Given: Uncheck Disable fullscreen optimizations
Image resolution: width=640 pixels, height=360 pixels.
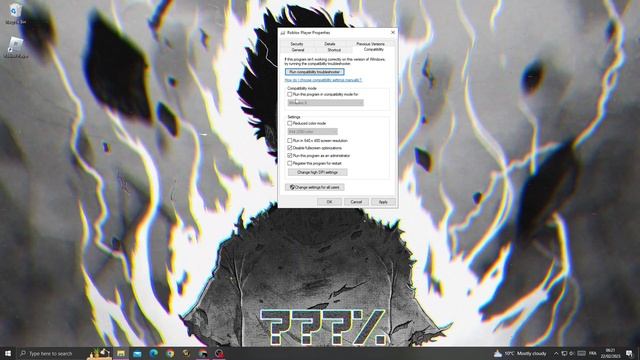Looking at the screenshot, I should (x=290, y=148).
